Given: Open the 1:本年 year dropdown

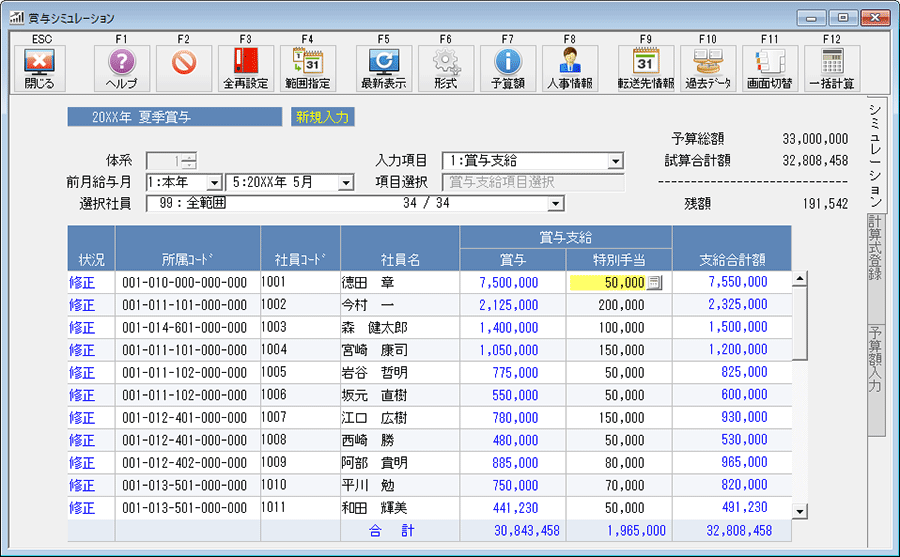Looking at the screenshot, I should (x=215, y=183).
